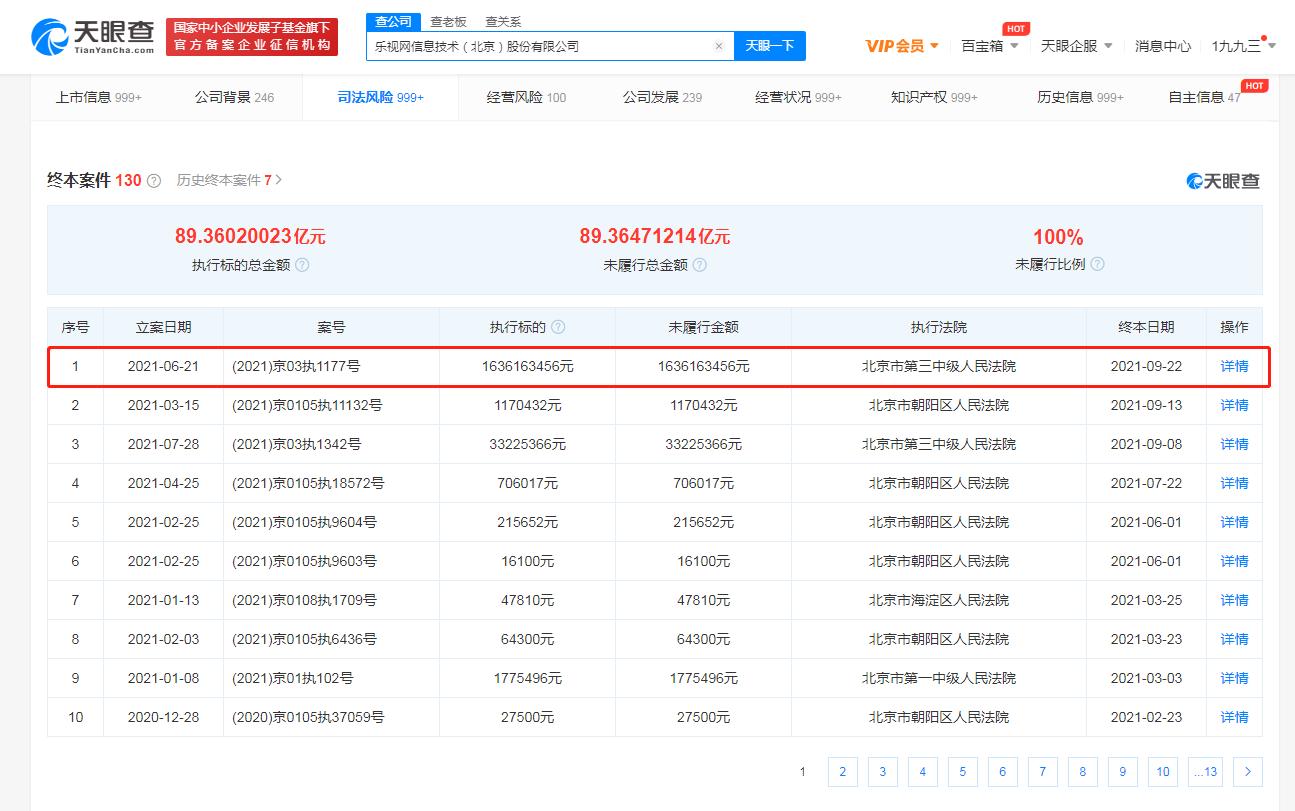Switch to 查关系 search tab
Viewport: 1295px width, 811px height.
[x=503, y=21]
